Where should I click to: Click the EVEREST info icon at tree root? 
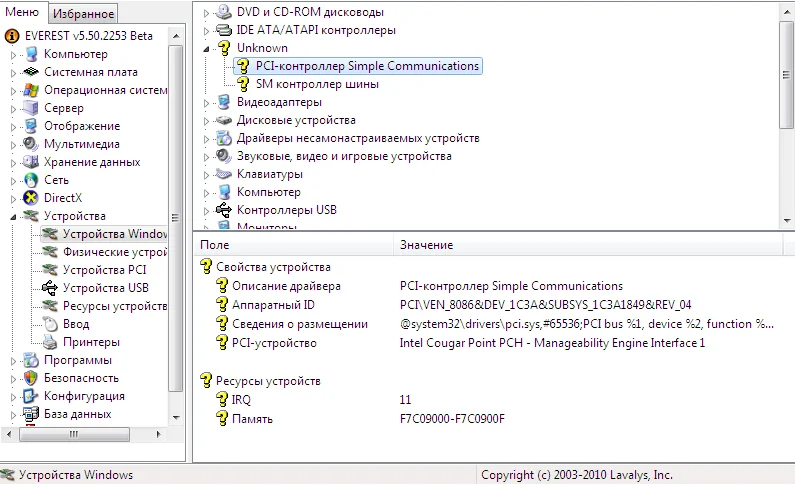(12, 36)
